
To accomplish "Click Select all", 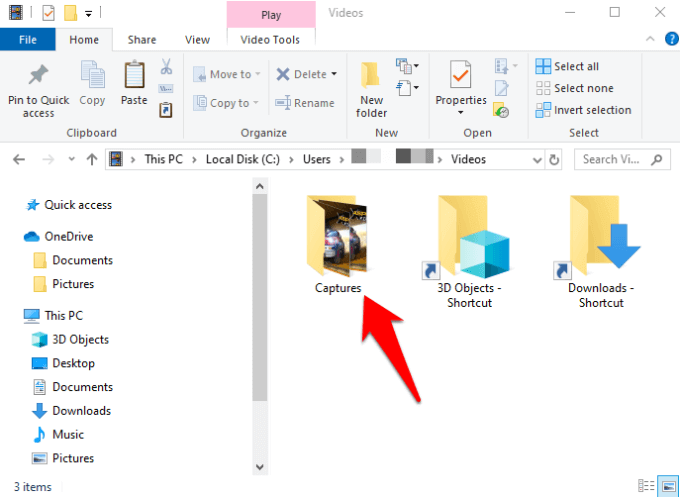I will click(x=567, y=66).
